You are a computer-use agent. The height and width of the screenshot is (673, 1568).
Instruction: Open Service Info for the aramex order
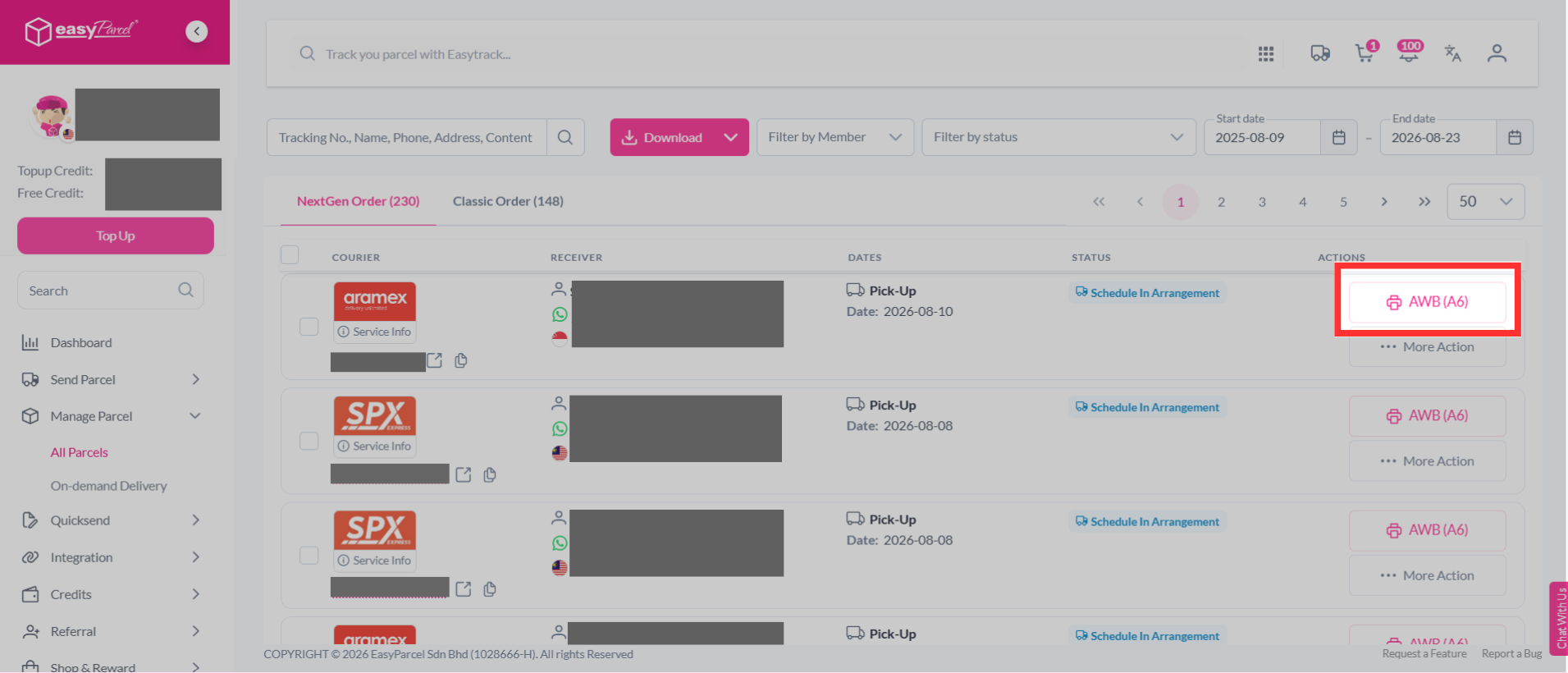tap(375, 332)
